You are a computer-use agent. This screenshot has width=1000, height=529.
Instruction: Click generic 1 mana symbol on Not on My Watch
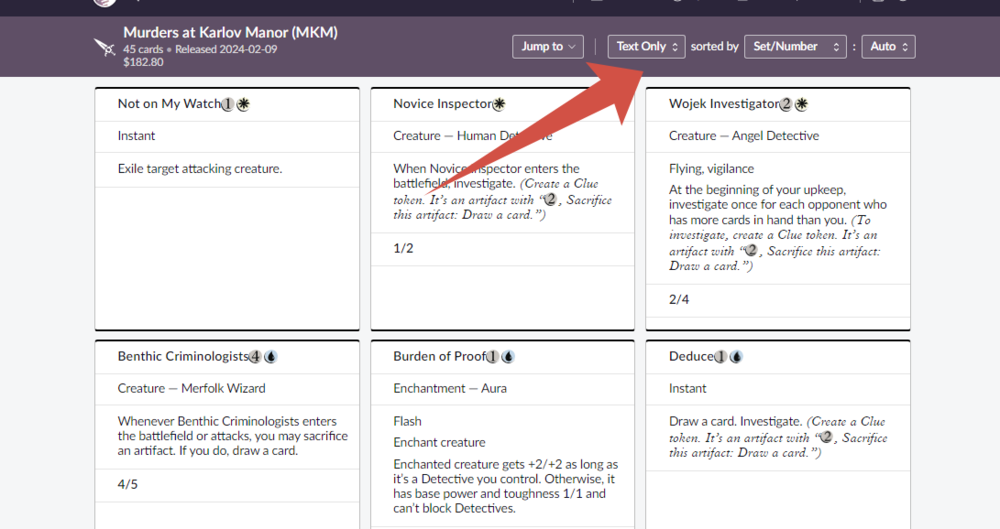click(x=228, y=104)
